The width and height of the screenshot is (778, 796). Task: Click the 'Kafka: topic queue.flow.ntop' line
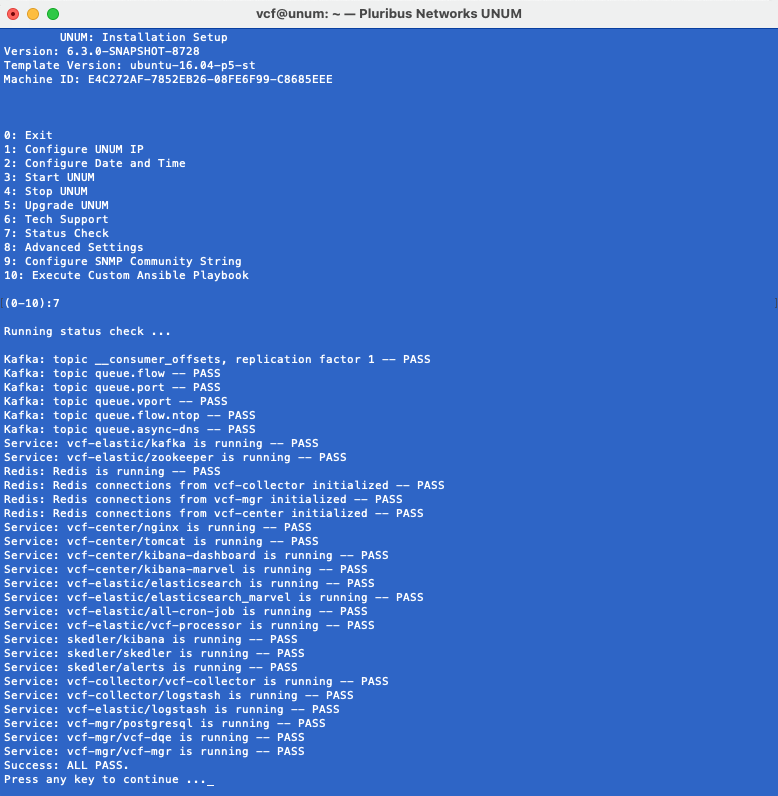point(129,415)
